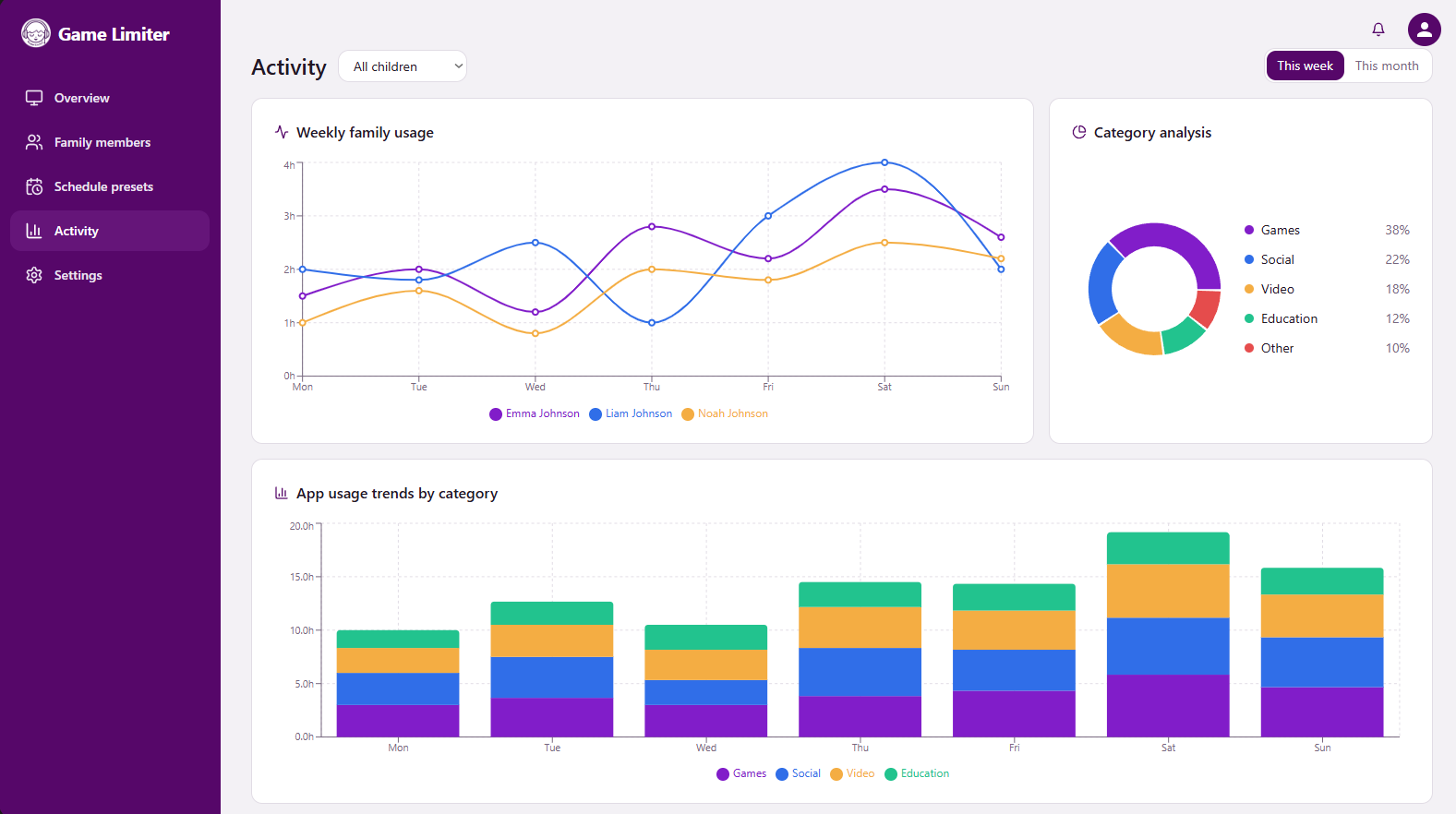This screenshot has height=814, width=1456.
Task: Toggle Games series in bar chart legend
Action: [x=741, y=773]
